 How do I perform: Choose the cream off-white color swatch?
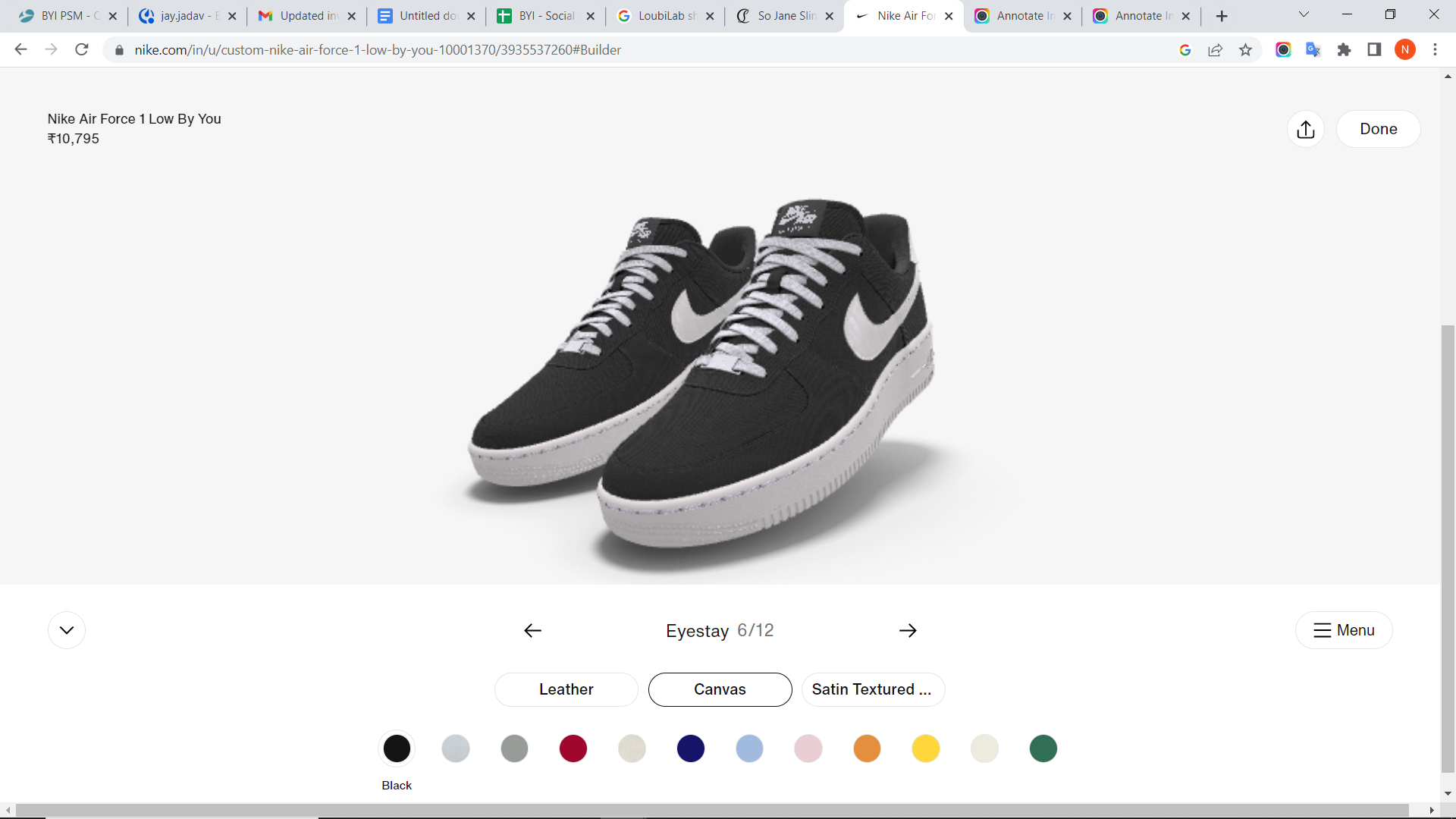984,748
